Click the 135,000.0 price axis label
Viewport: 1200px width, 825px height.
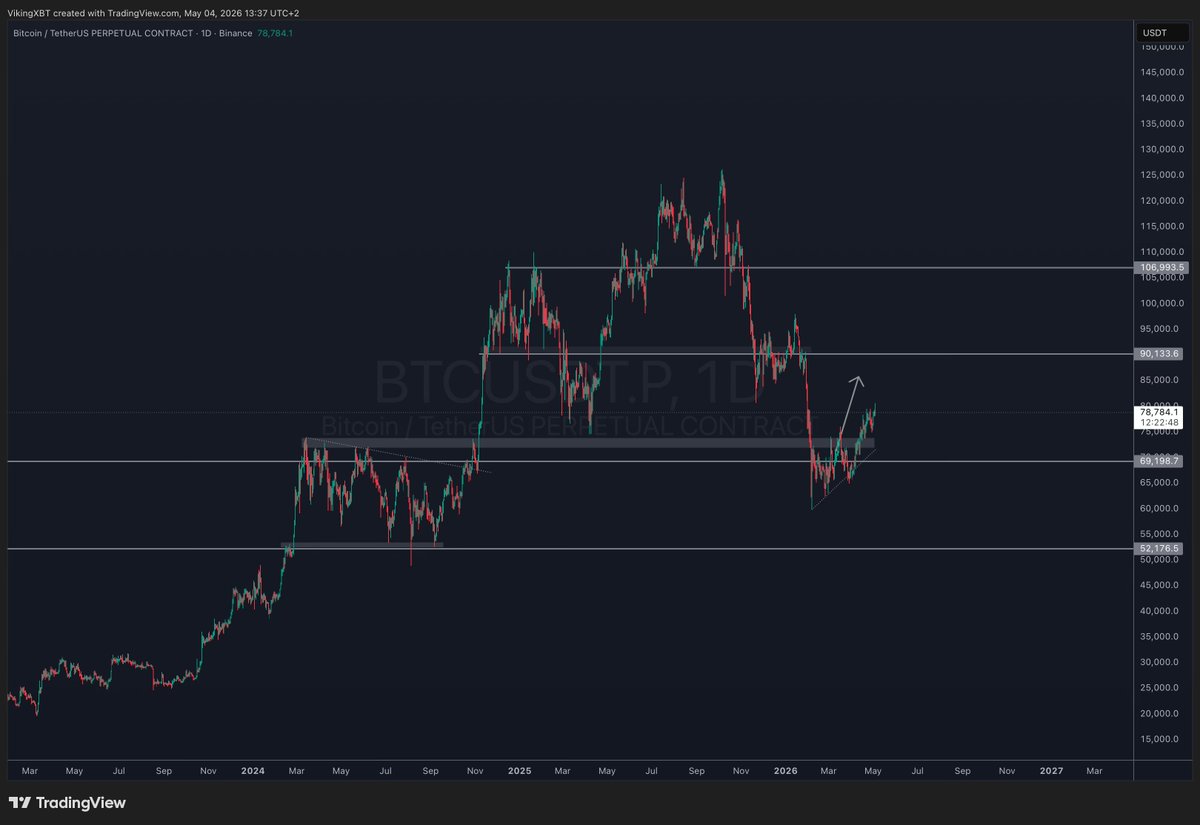coord(1163,124)
